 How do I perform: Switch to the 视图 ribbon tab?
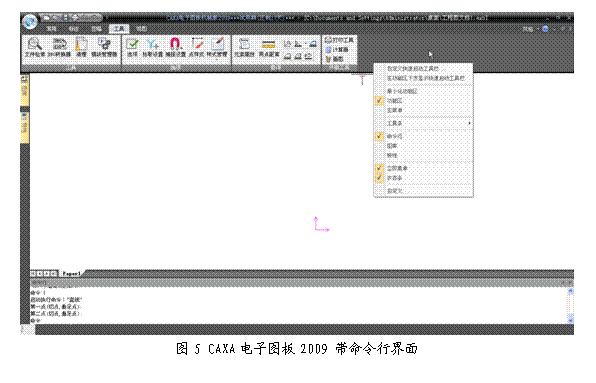click(141, 29)
